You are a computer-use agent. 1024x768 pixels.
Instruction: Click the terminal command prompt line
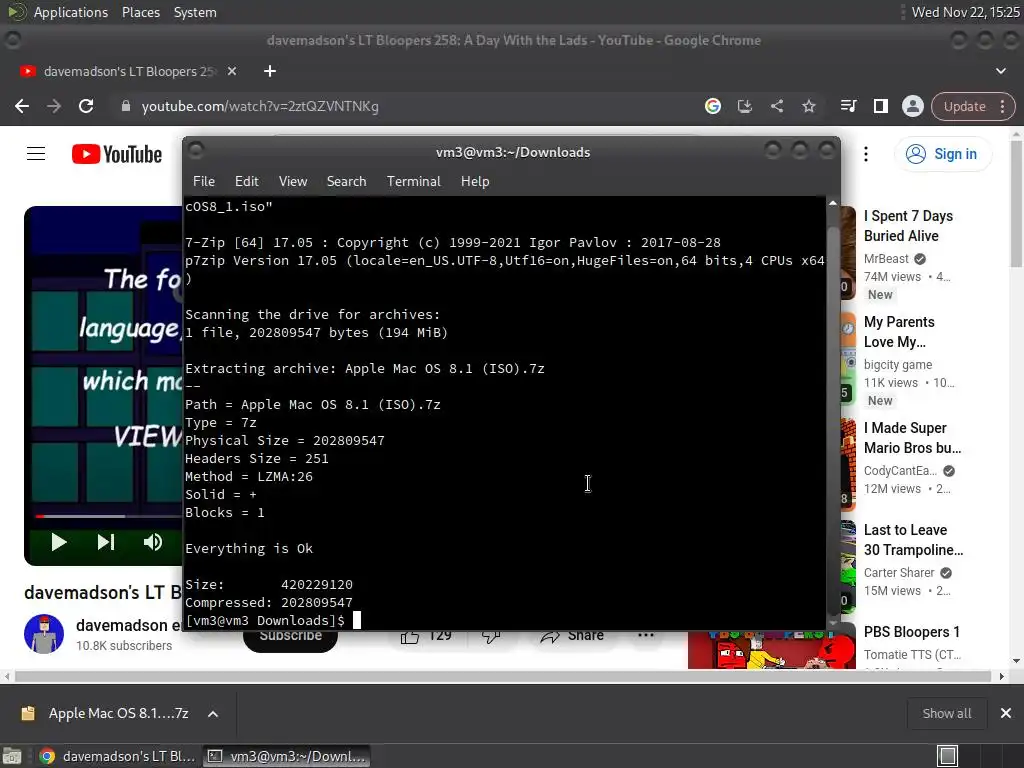tap(504, 620)
